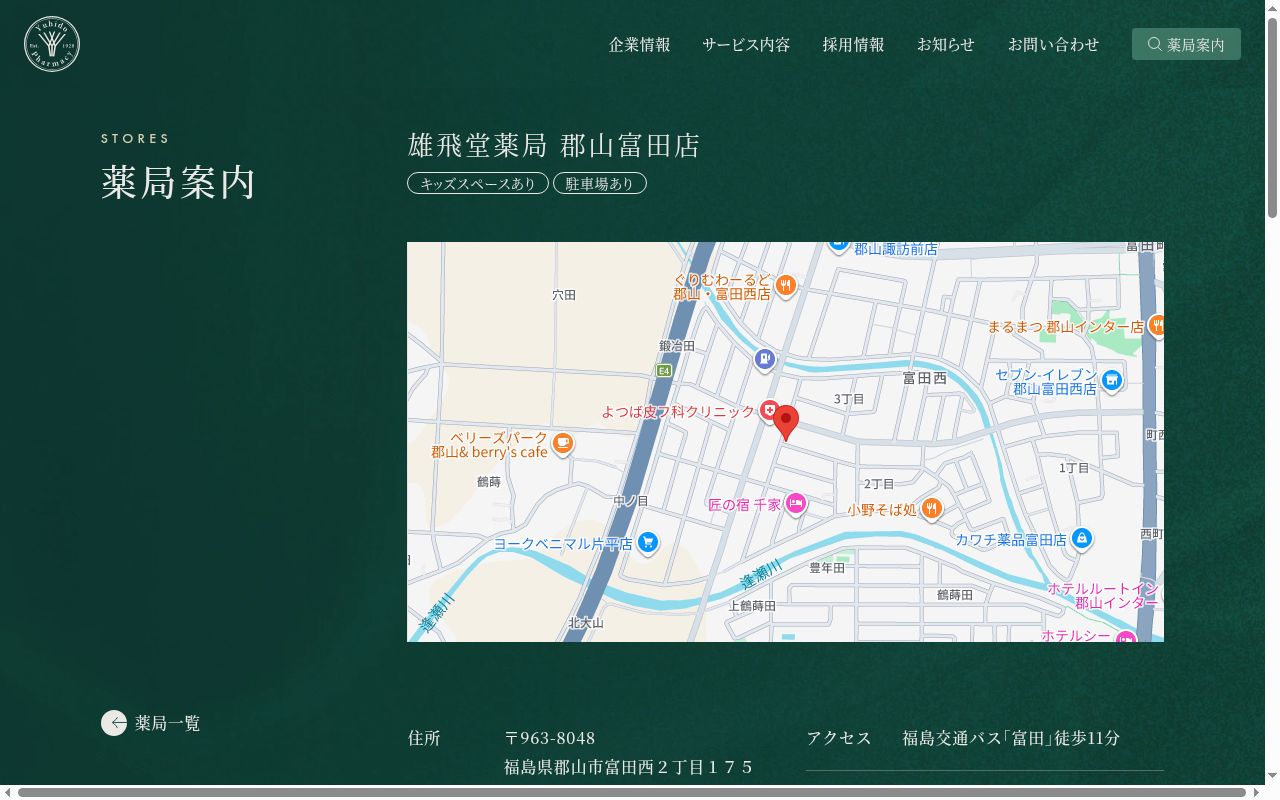Click the 薬局案内 search button
This screenshot has height=800, width=1280.
point(1186,44)
